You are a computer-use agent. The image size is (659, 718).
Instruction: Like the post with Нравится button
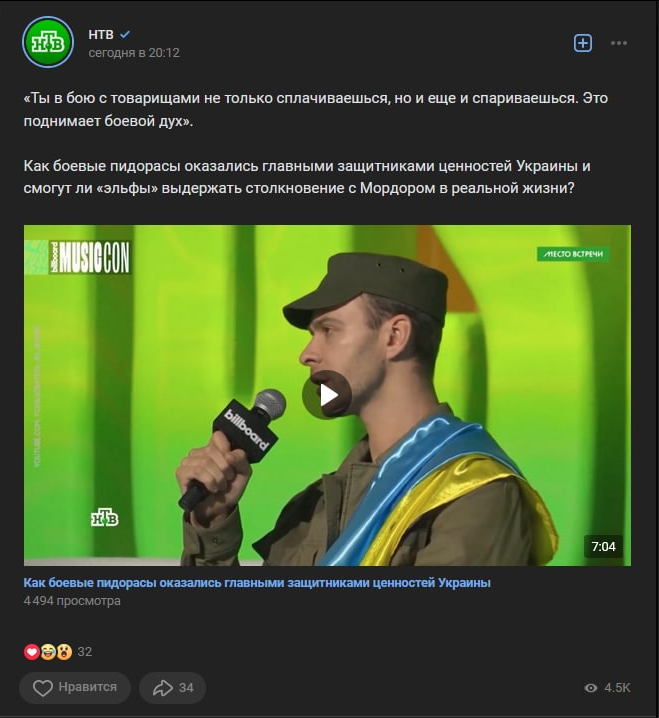(75, 687)
